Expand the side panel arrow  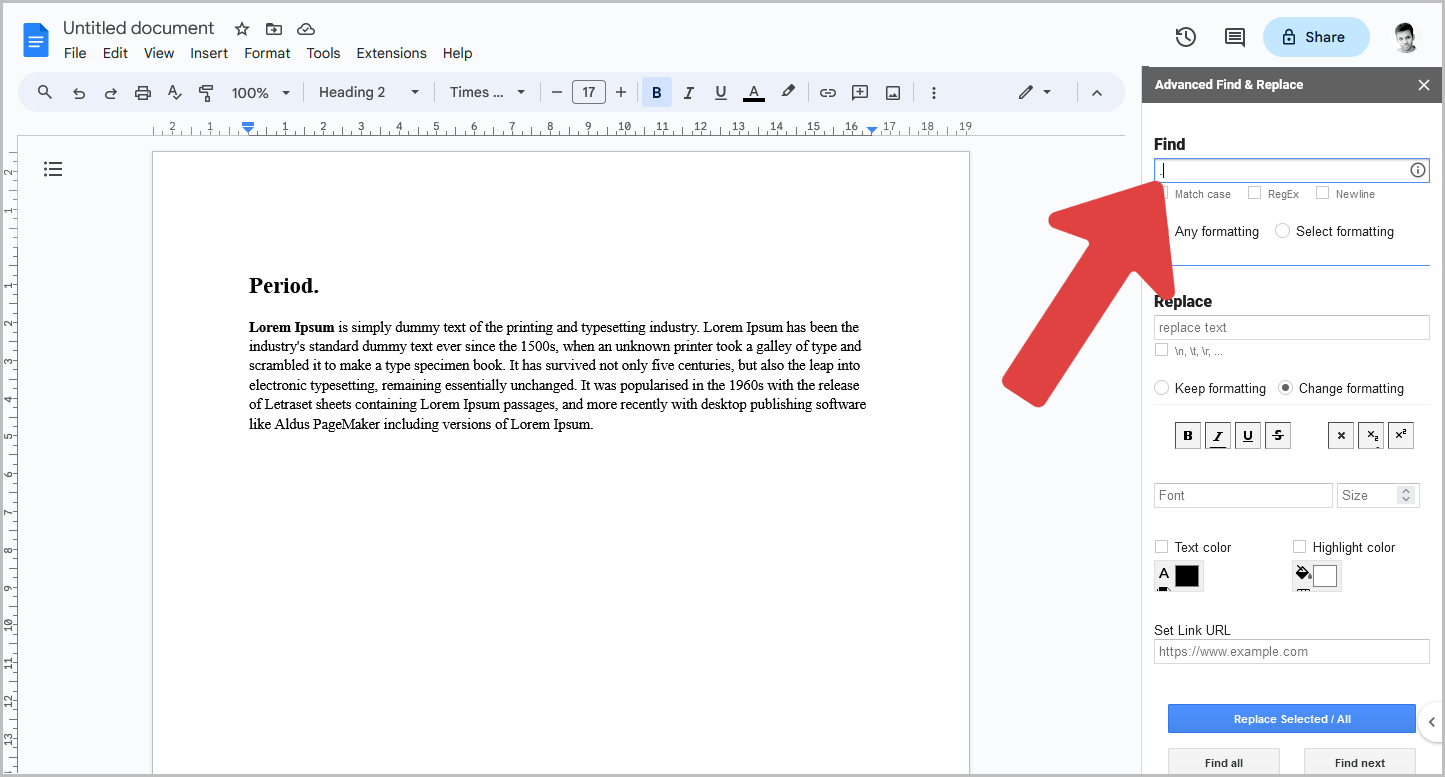click(1432, 722)
